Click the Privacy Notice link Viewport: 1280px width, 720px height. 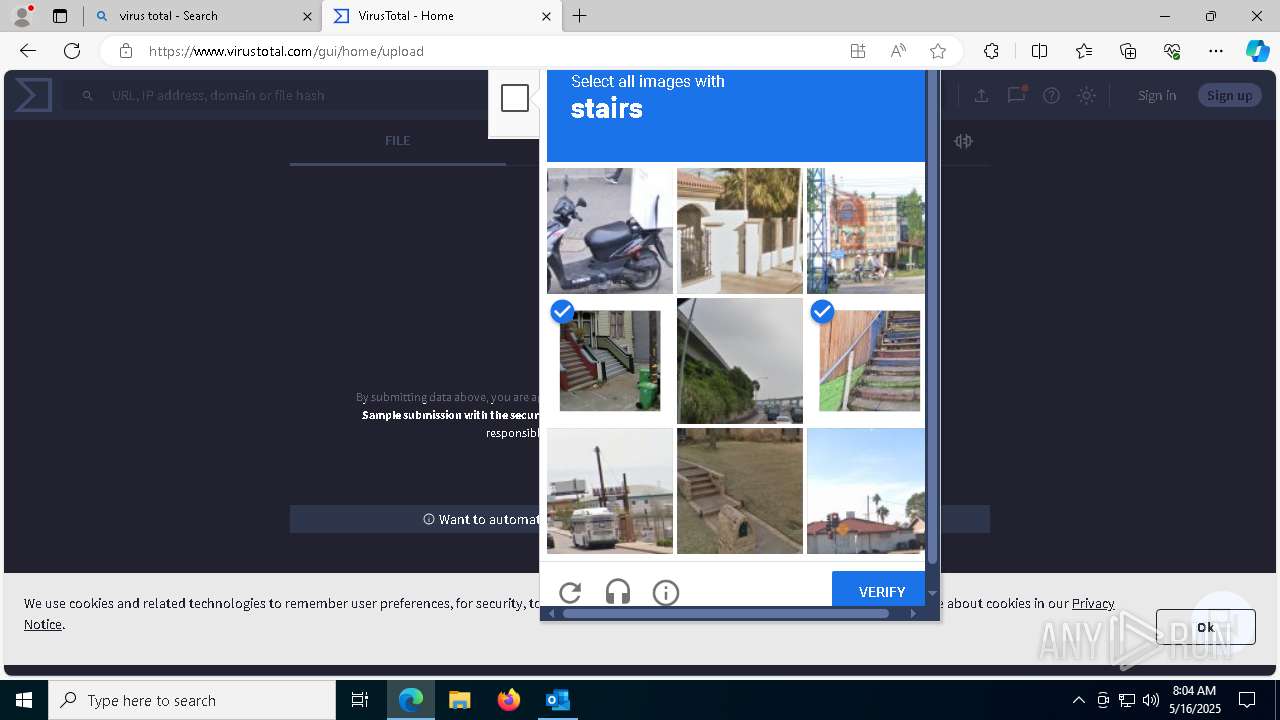coord(1093,603)
